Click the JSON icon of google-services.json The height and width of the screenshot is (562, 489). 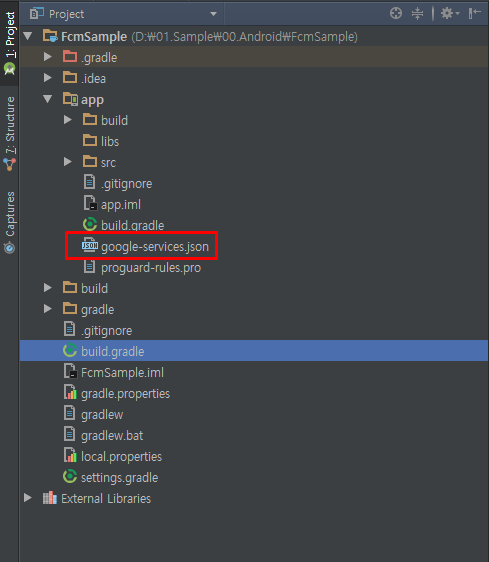pos(90,245)
